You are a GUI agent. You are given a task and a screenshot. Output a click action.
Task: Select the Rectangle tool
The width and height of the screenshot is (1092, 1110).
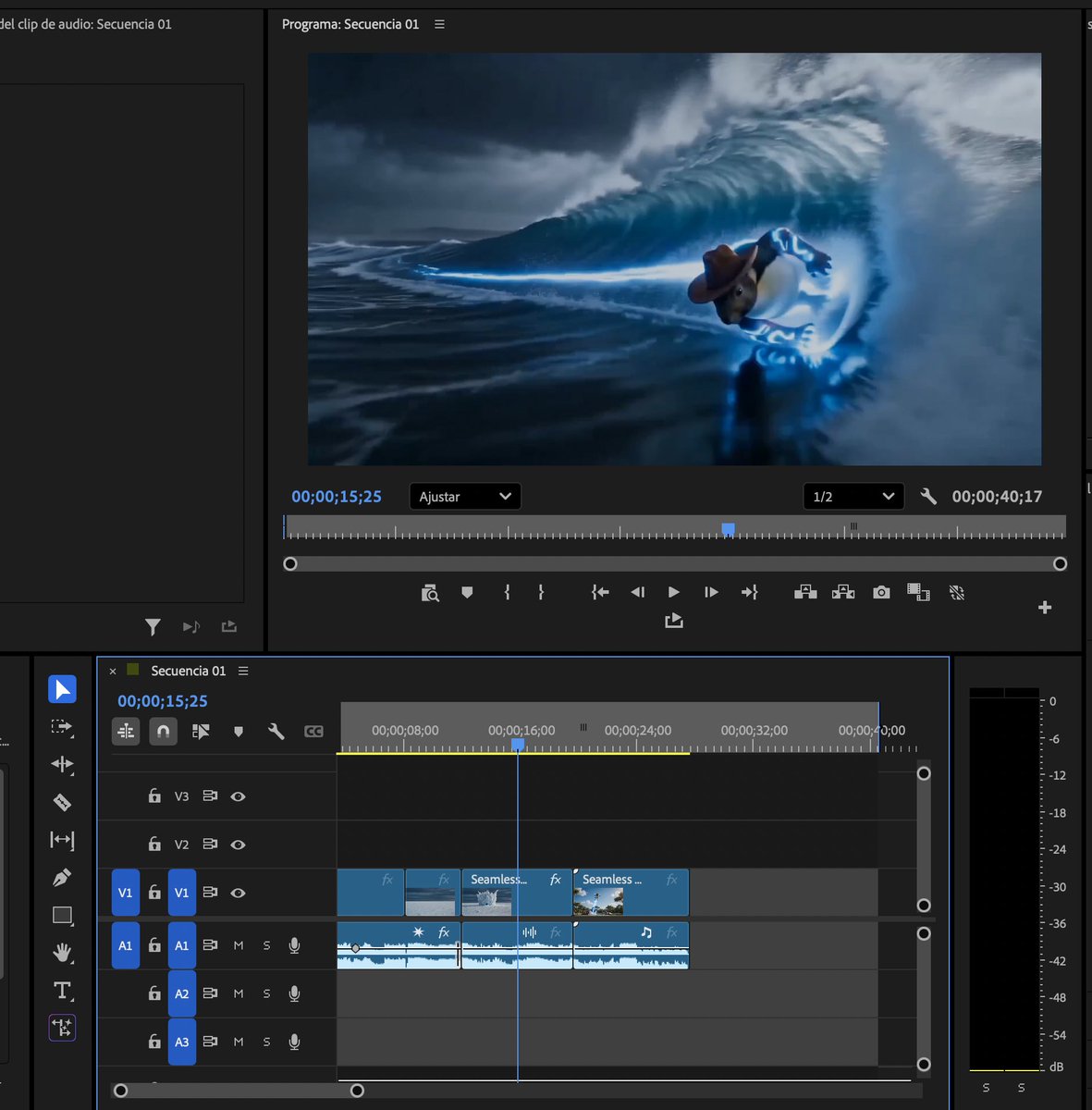(62, 916)
